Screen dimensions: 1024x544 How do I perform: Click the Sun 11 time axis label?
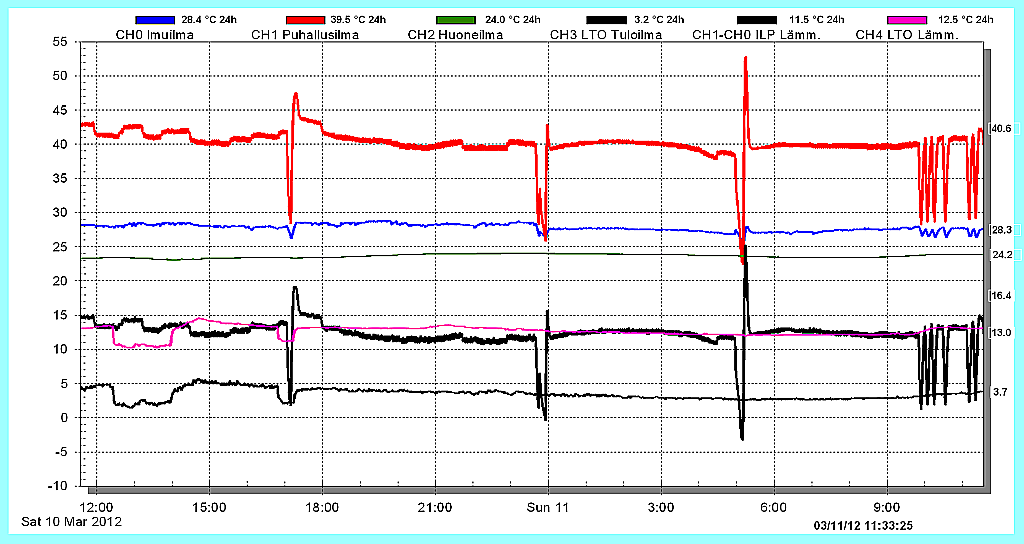pyautogui.click(x=548, y=508)
